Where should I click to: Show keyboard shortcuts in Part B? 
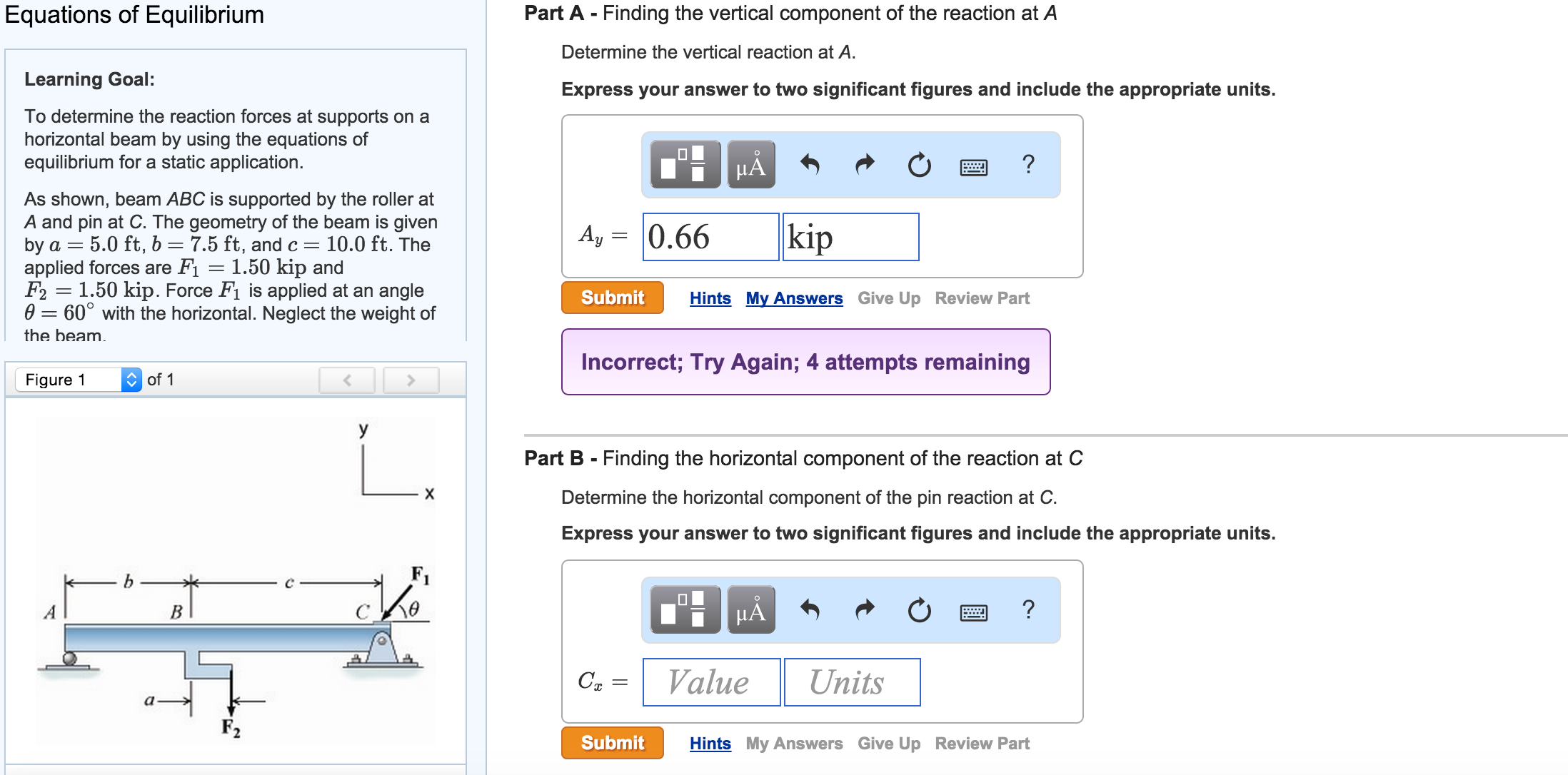[x=974, y=613]
